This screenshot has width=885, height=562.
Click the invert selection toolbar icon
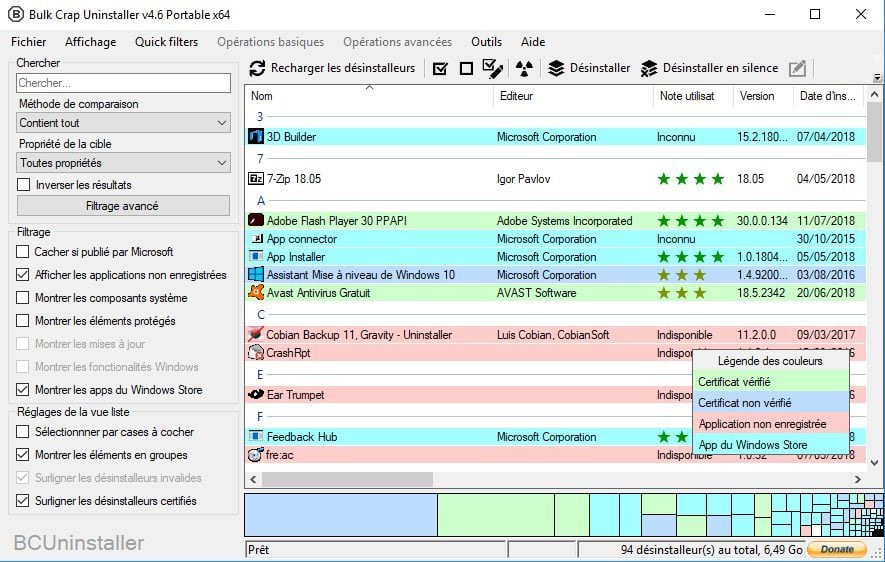[492, 68]
